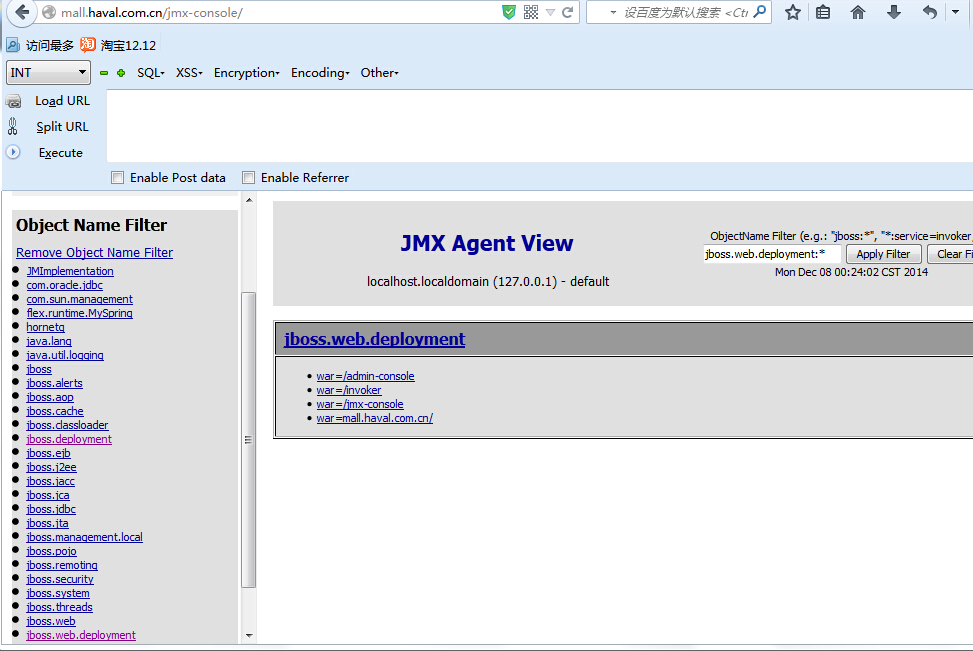Open the Other menu
The width and height of the screenshot is (973, 651).
click(x=380, y=73)
